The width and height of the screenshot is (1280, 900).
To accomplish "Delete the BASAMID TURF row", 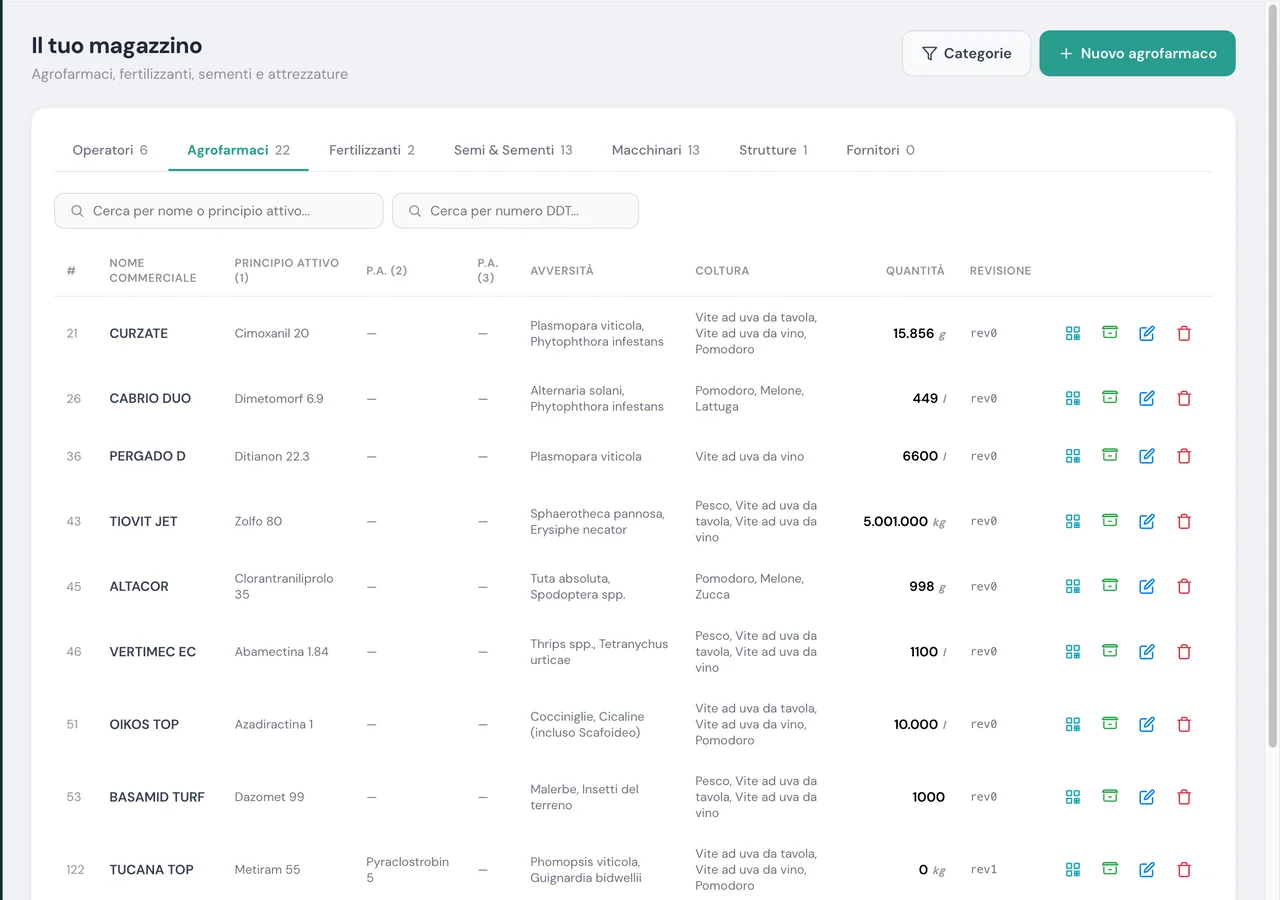I will pyautogui.click(x=1184, y=797).
